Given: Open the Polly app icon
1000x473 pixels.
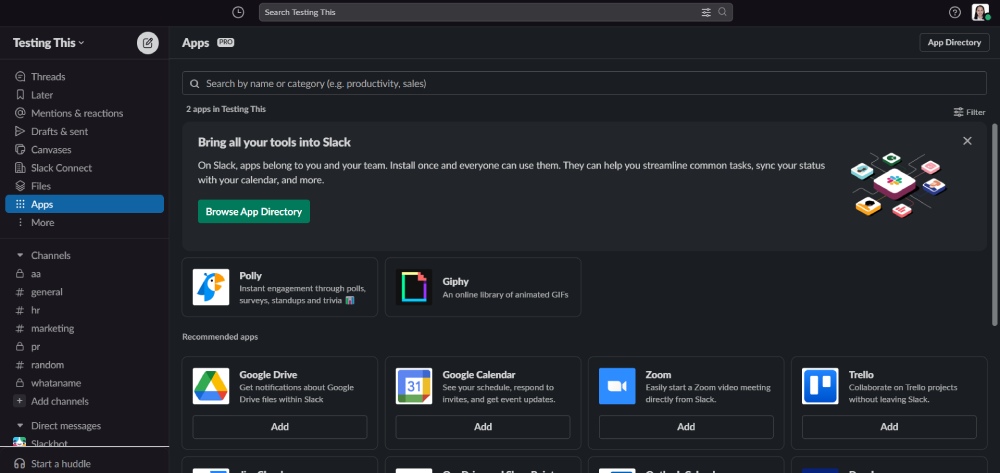Looking at the screenshot, I should [x=211, y=287].
